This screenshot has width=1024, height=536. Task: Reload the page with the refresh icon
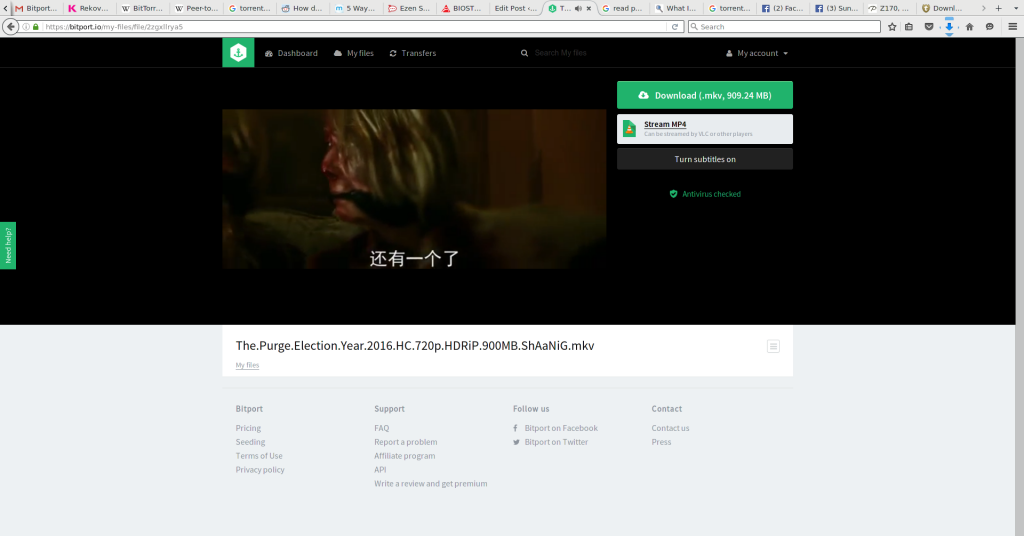(675, 27)
